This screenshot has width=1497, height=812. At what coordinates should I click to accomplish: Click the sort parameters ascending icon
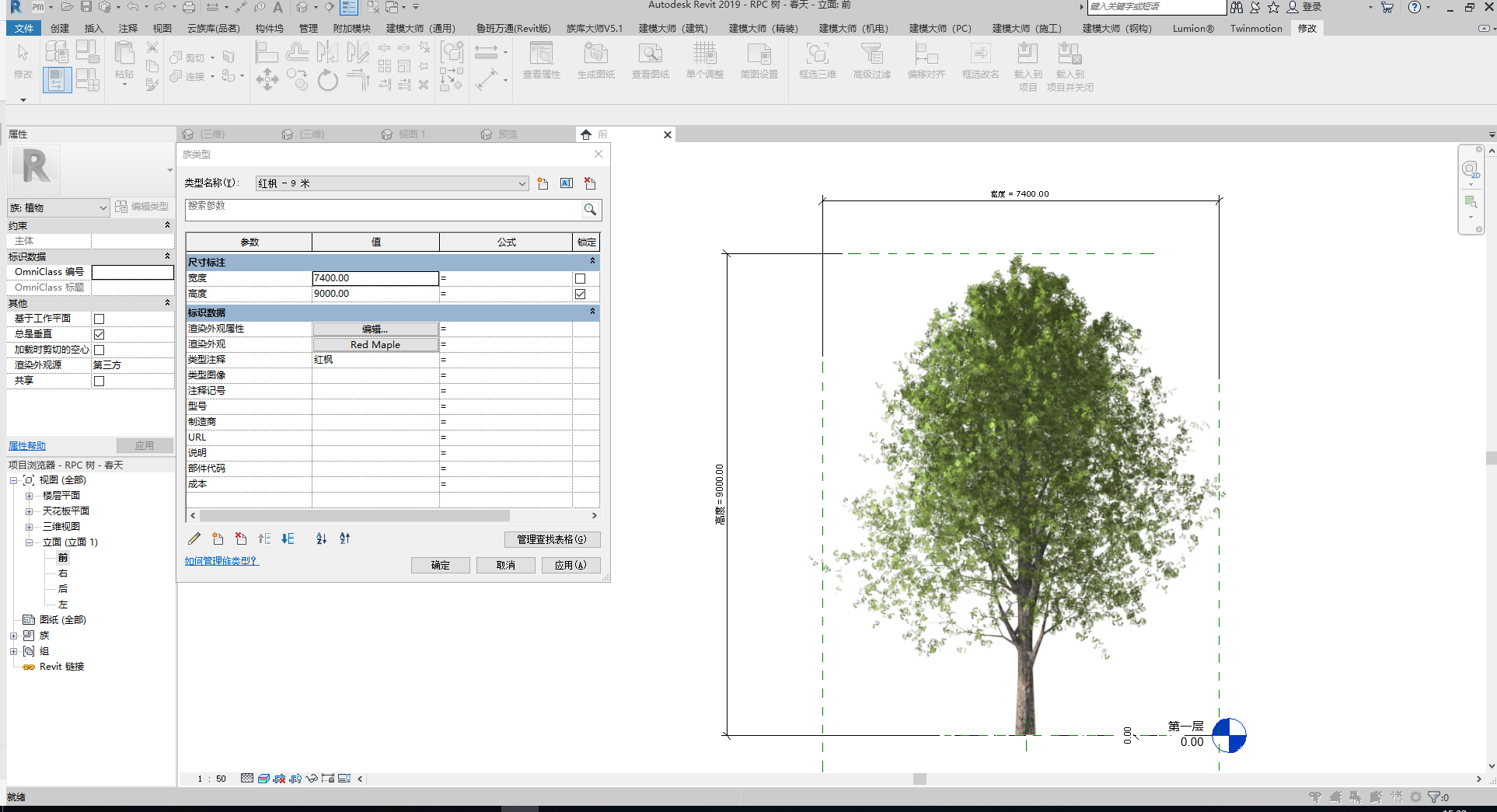[x=321, y=538]
